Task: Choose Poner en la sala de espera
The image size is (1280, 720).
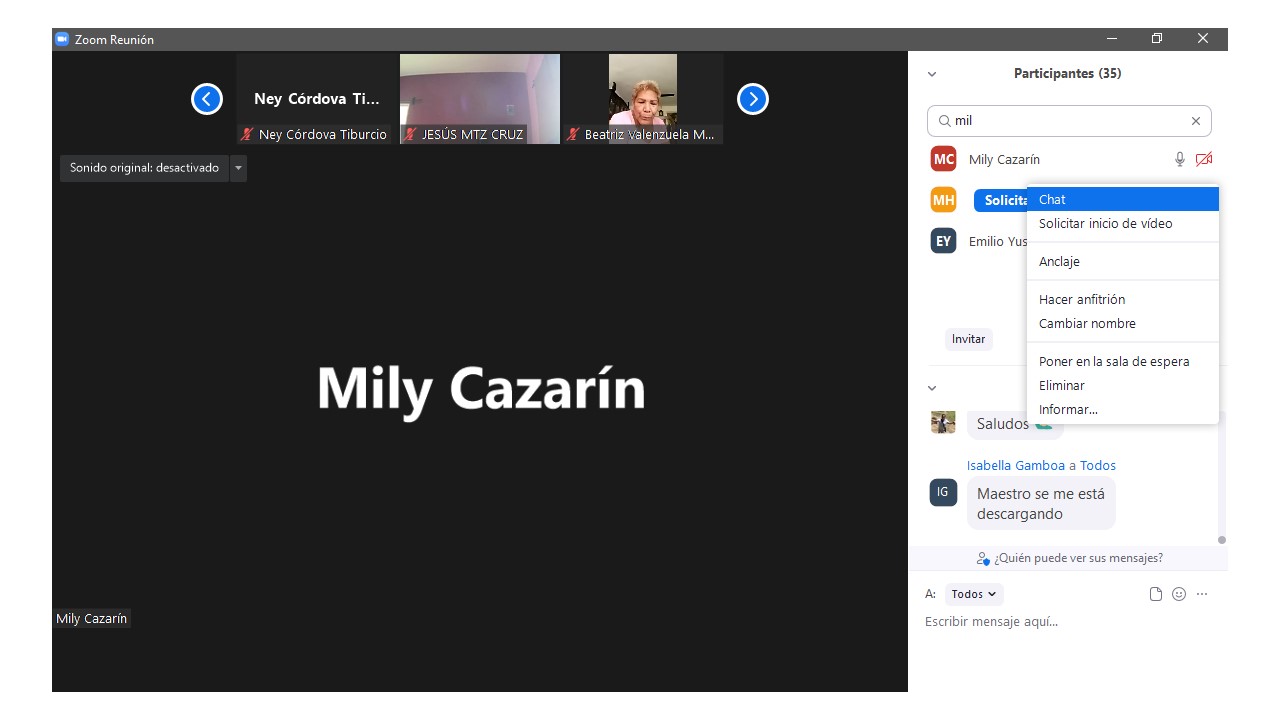Action: (1123, 361)
